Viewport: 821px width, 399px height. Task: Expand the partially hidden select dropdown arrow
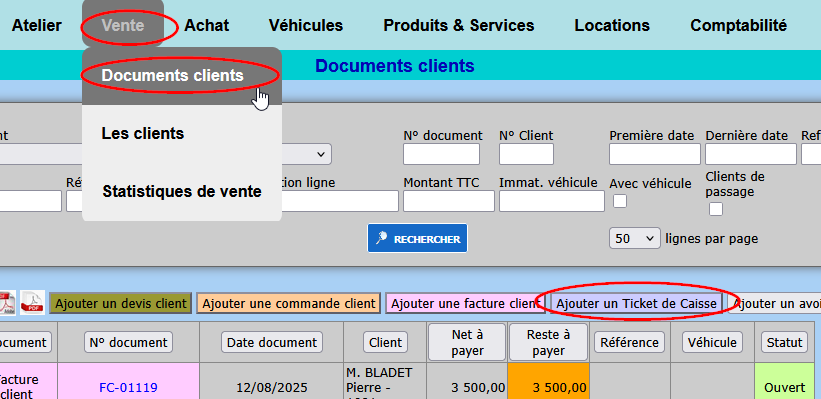320,154
